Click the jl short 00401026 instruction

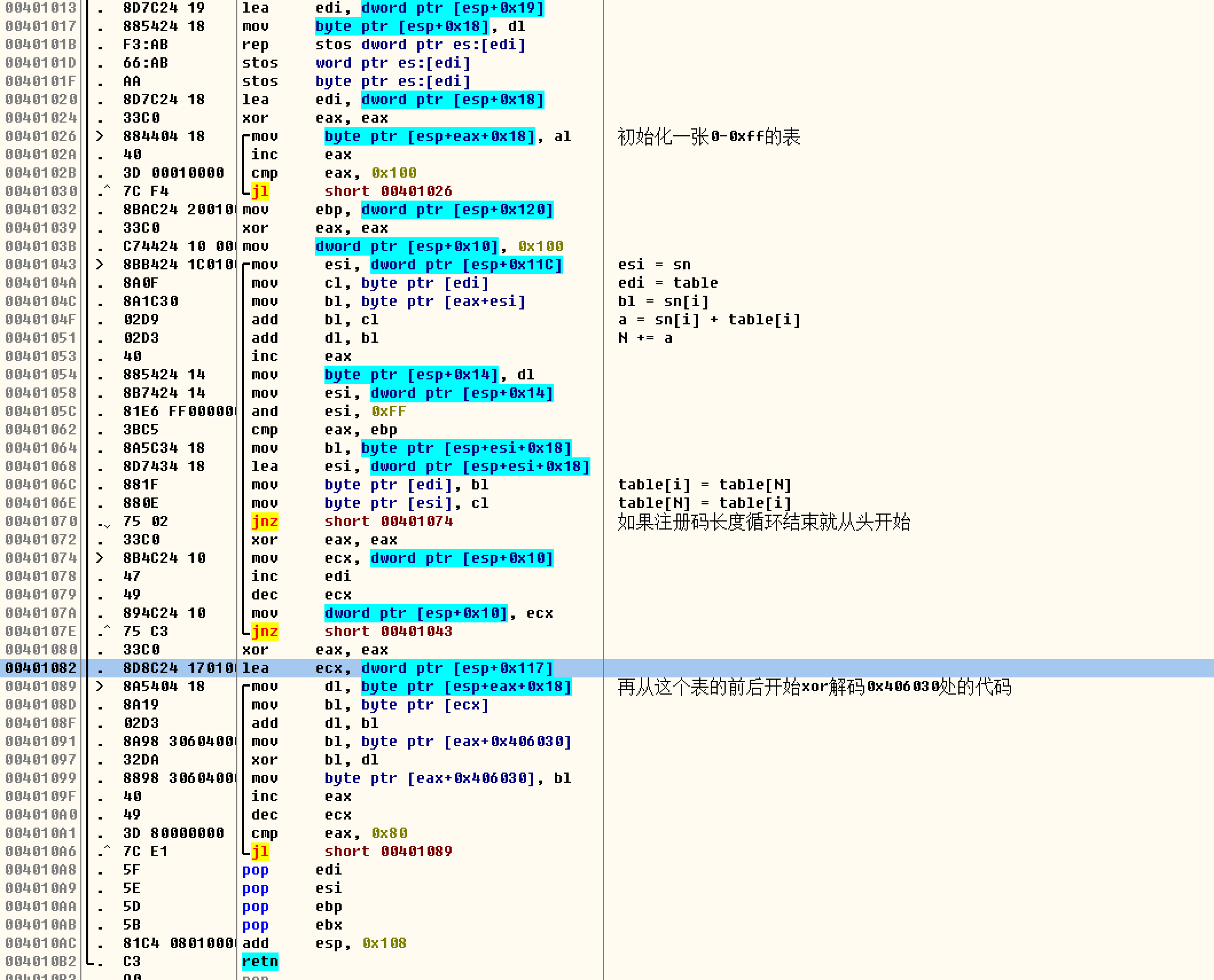[x=260, y=191]
